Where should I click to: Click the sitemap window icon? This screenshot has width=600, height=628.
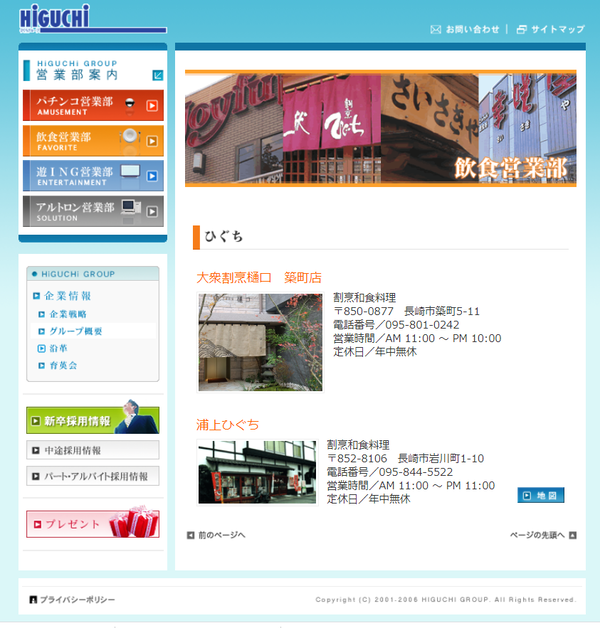[x=521, y=30]
